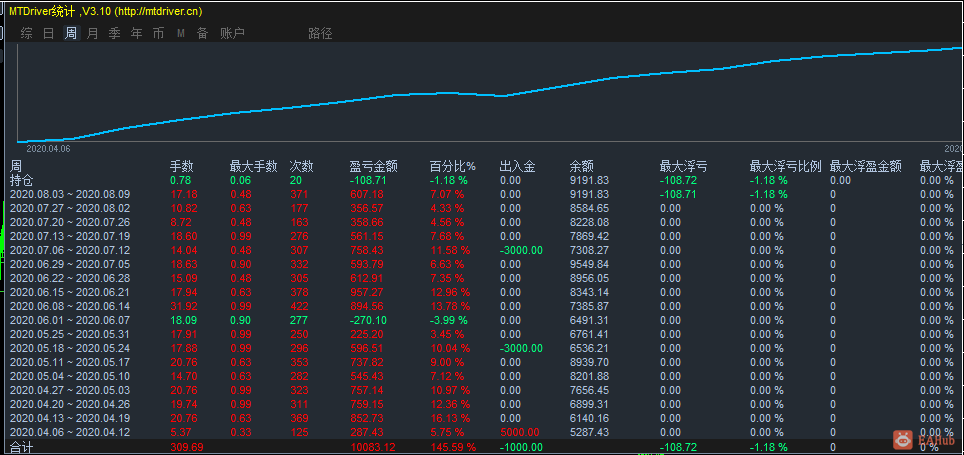Select the M tab

tap(181, 33)
